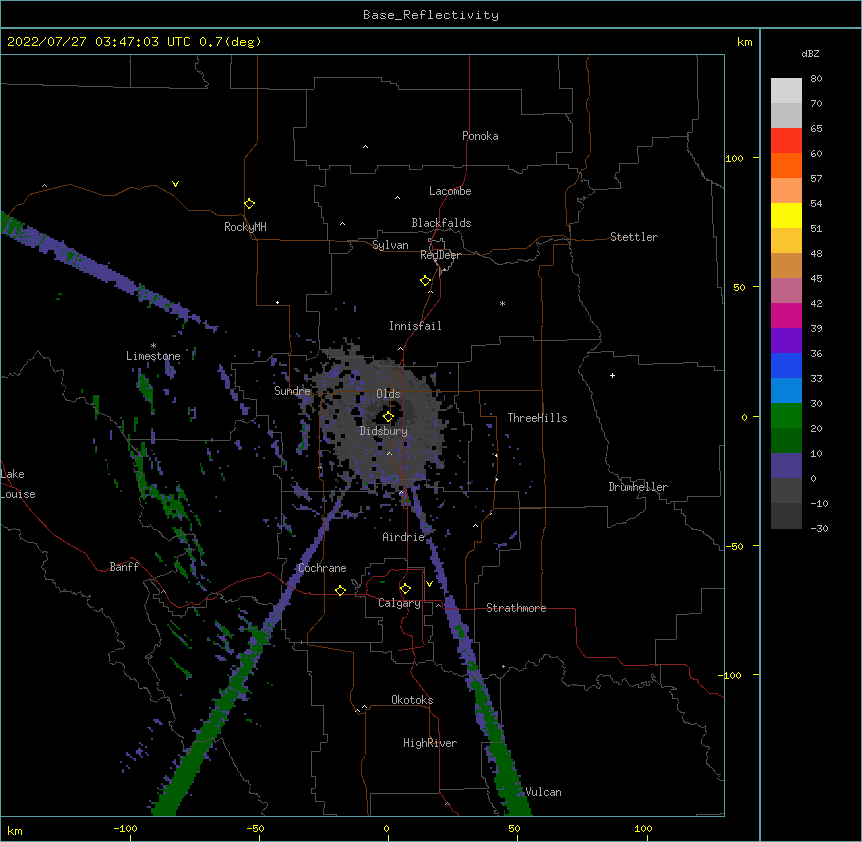Click the -100 tick label on bottom axis
Image resolution: width=862 pixels, height=842 pixels.
125,828
